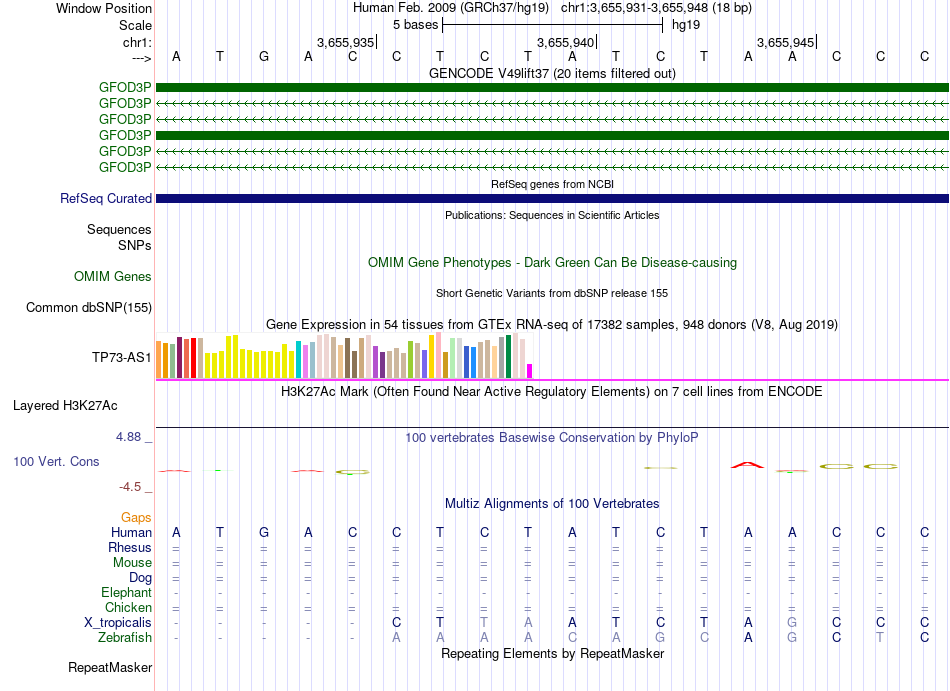This screenshot has width=950, height=691.
Task: Click the 'OMIM Genes' track label
Action: click(113, 277)
